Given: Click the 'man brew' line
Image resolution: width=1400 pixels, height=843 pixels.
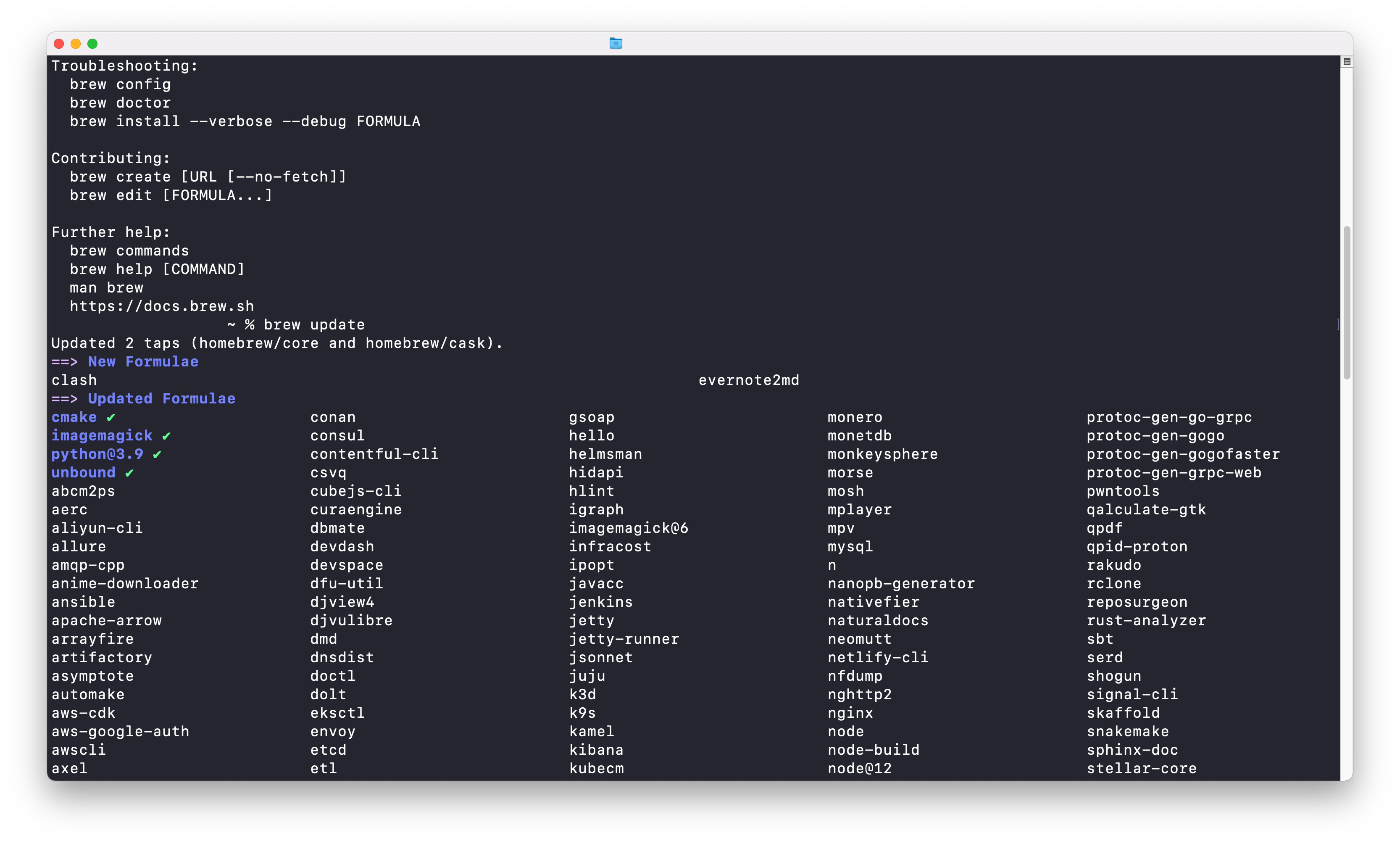Looking at the screenshot, I should 106,288.
